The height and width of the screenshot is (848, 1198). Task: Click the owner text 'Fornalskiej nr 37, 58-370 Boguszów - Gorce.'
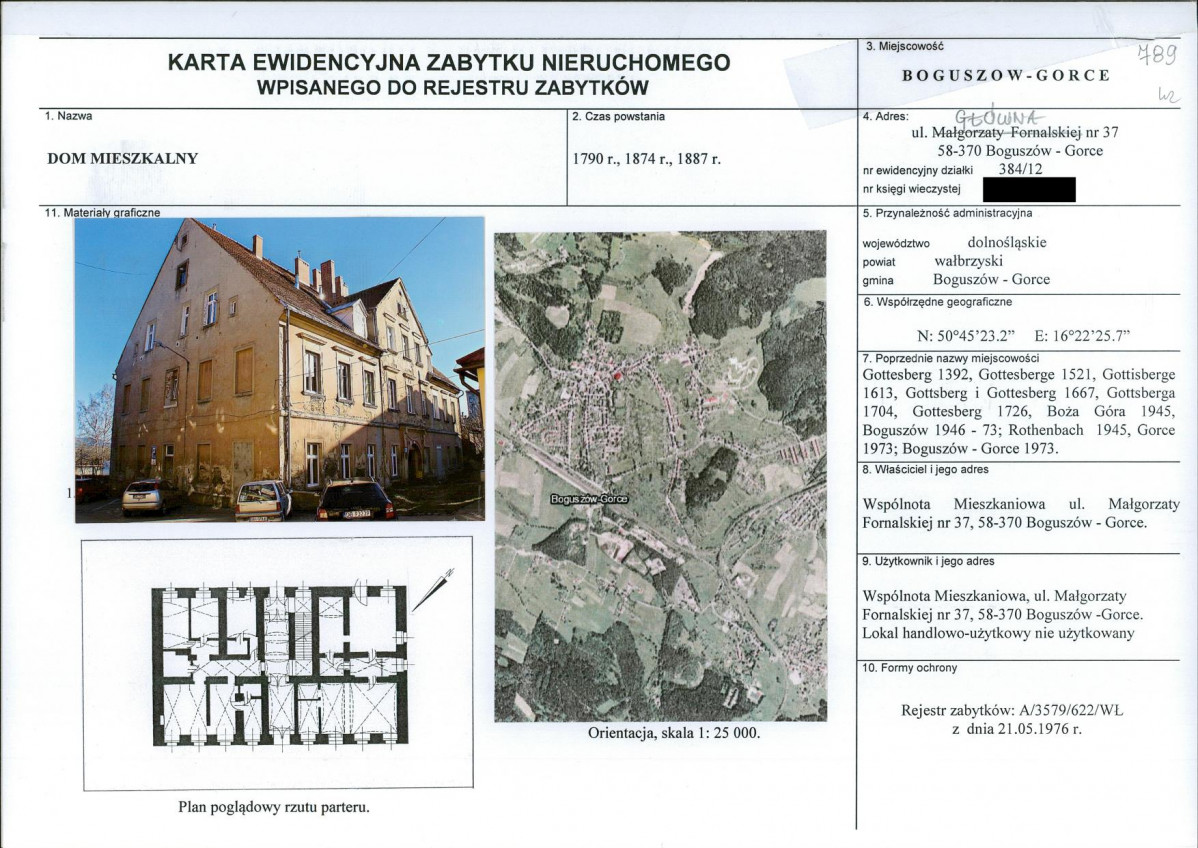pyautogui.click(x=1005, y=523)
